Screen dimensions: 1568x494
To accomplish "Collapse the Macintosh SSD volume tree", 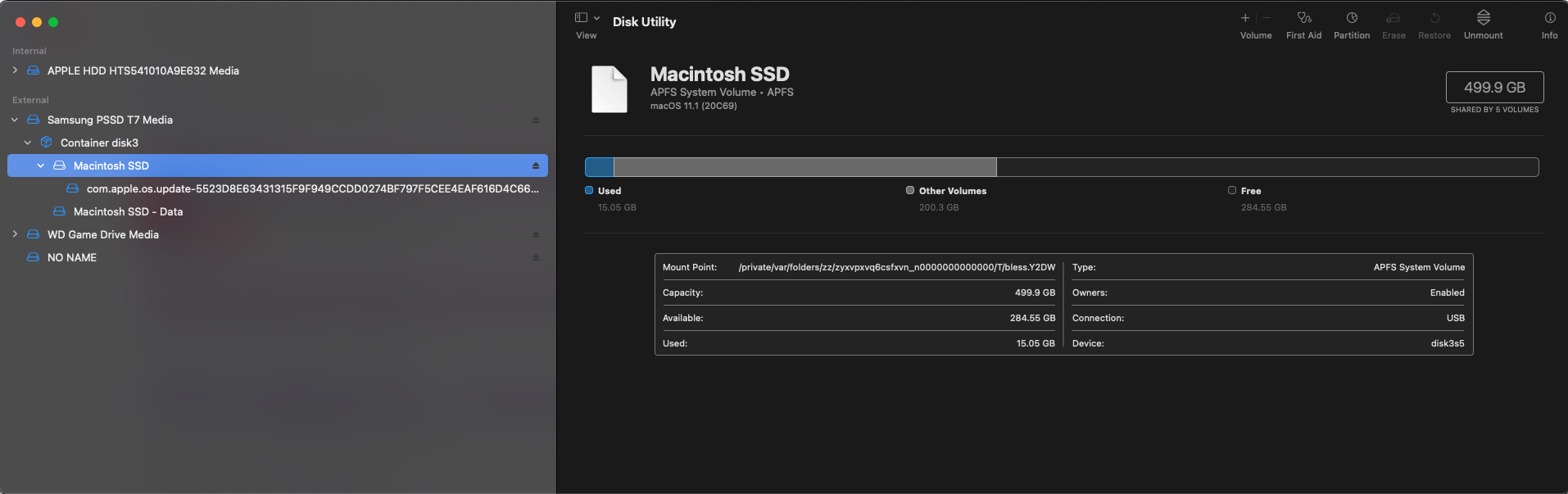I will pyautogui.click(x=41, y=165).
